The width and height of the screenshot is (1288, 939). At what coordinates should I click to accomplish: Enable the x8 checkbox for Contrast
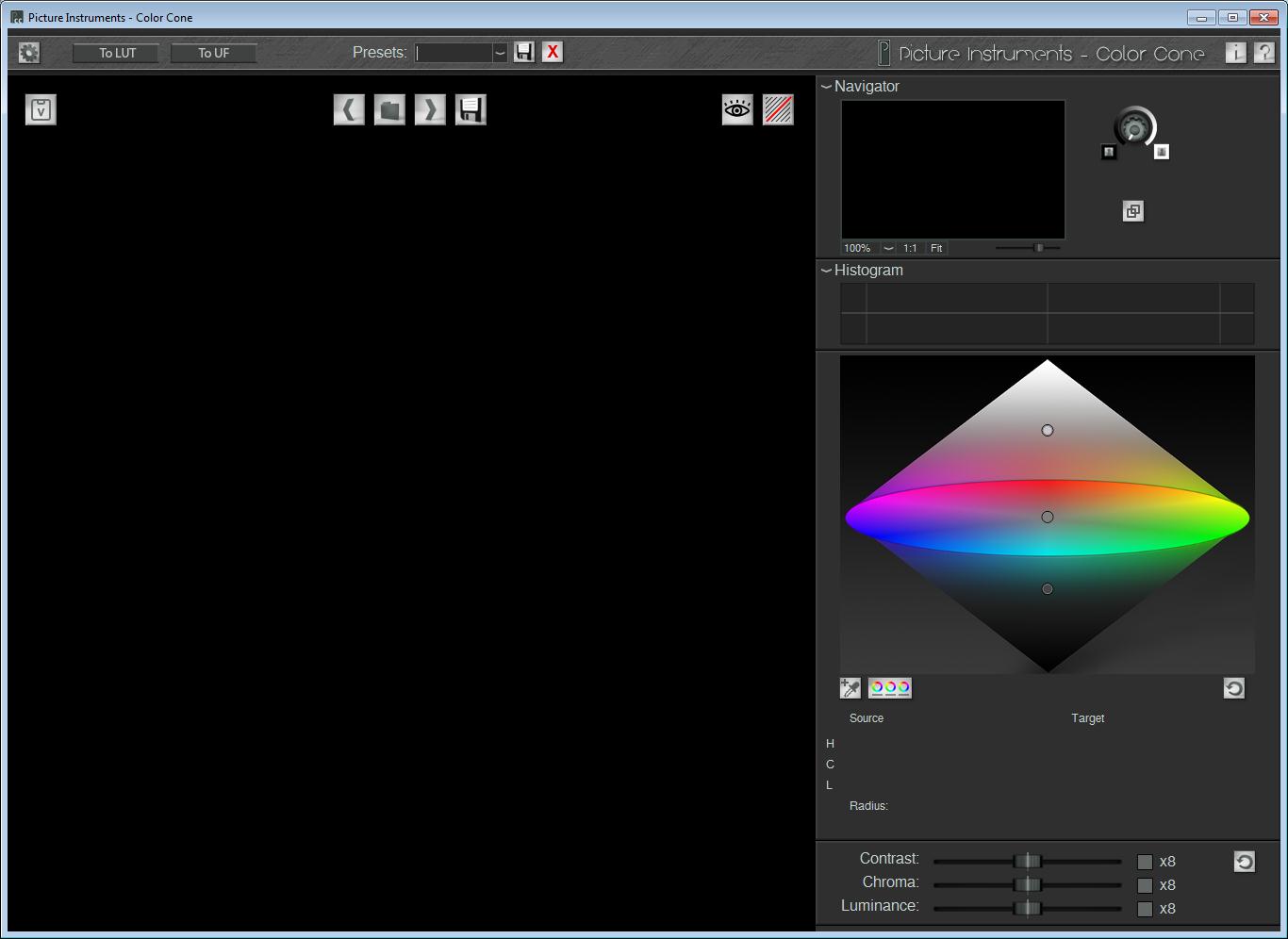[x=1145, y=862]
